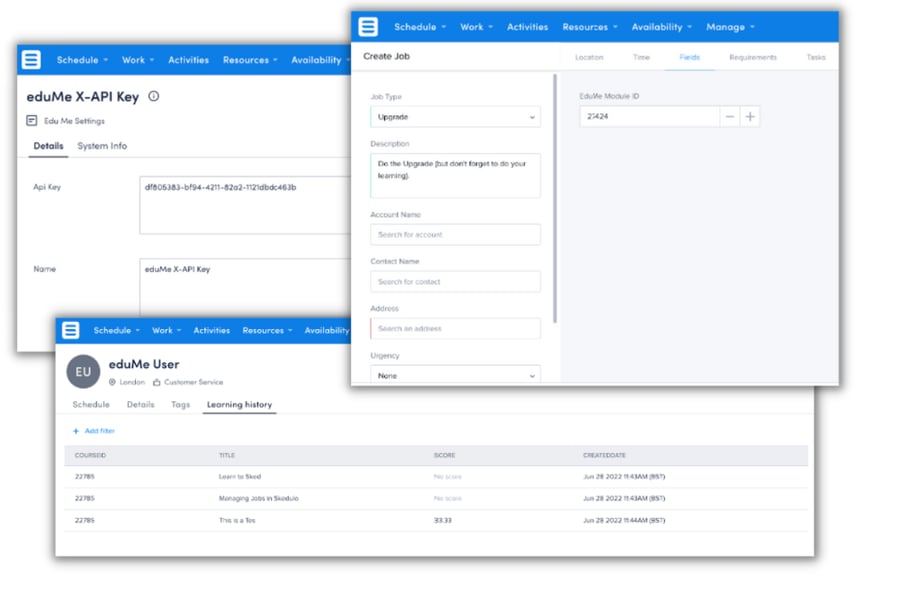
Task: Switch to the Tasks tab in Create Job
Action: pos(816,57)
